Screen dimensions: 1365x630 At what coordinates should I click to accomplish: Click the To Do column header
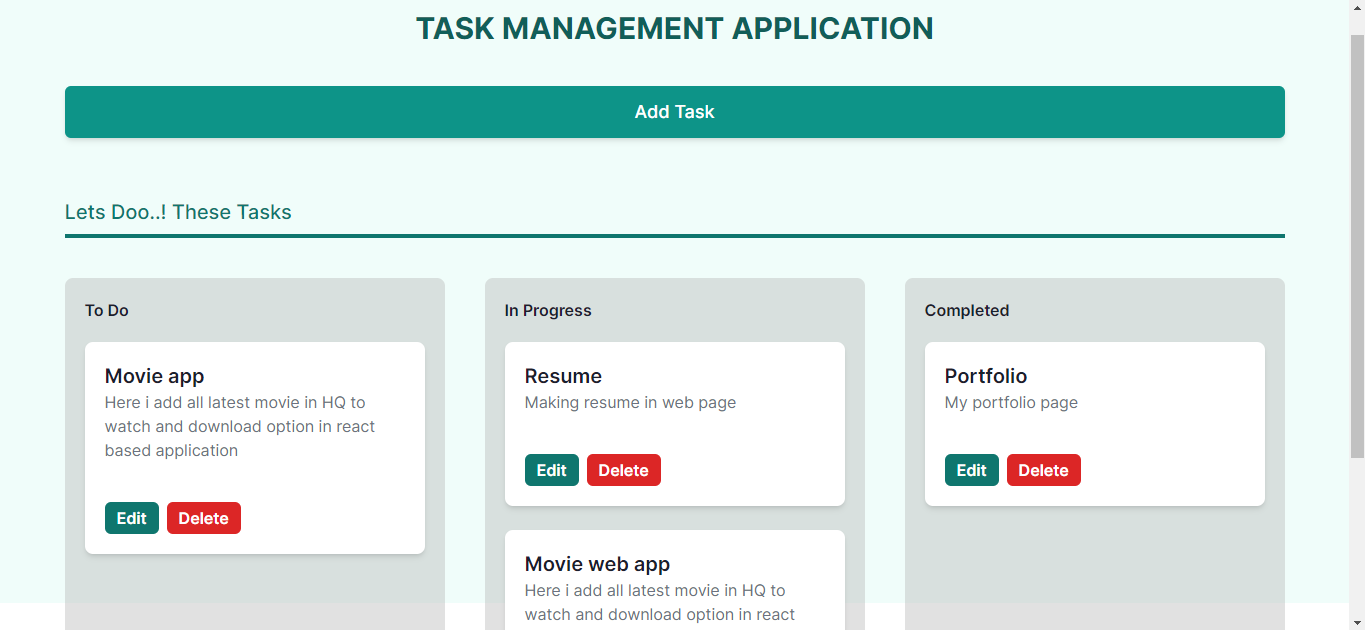coord(107,310)
